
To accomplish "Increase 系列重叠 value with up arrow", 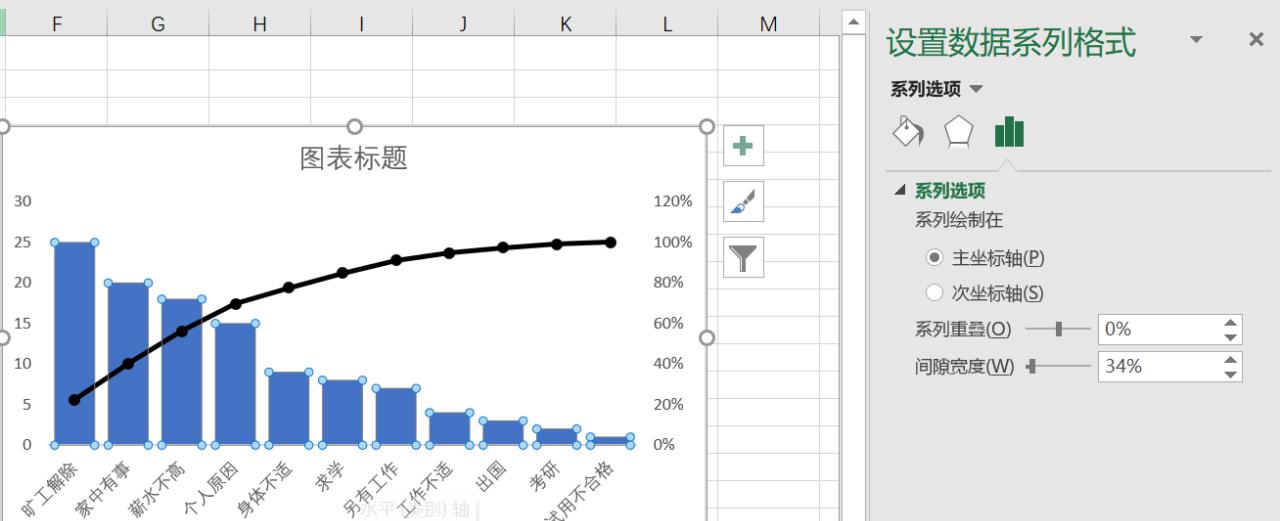I will pos(1231,322).
